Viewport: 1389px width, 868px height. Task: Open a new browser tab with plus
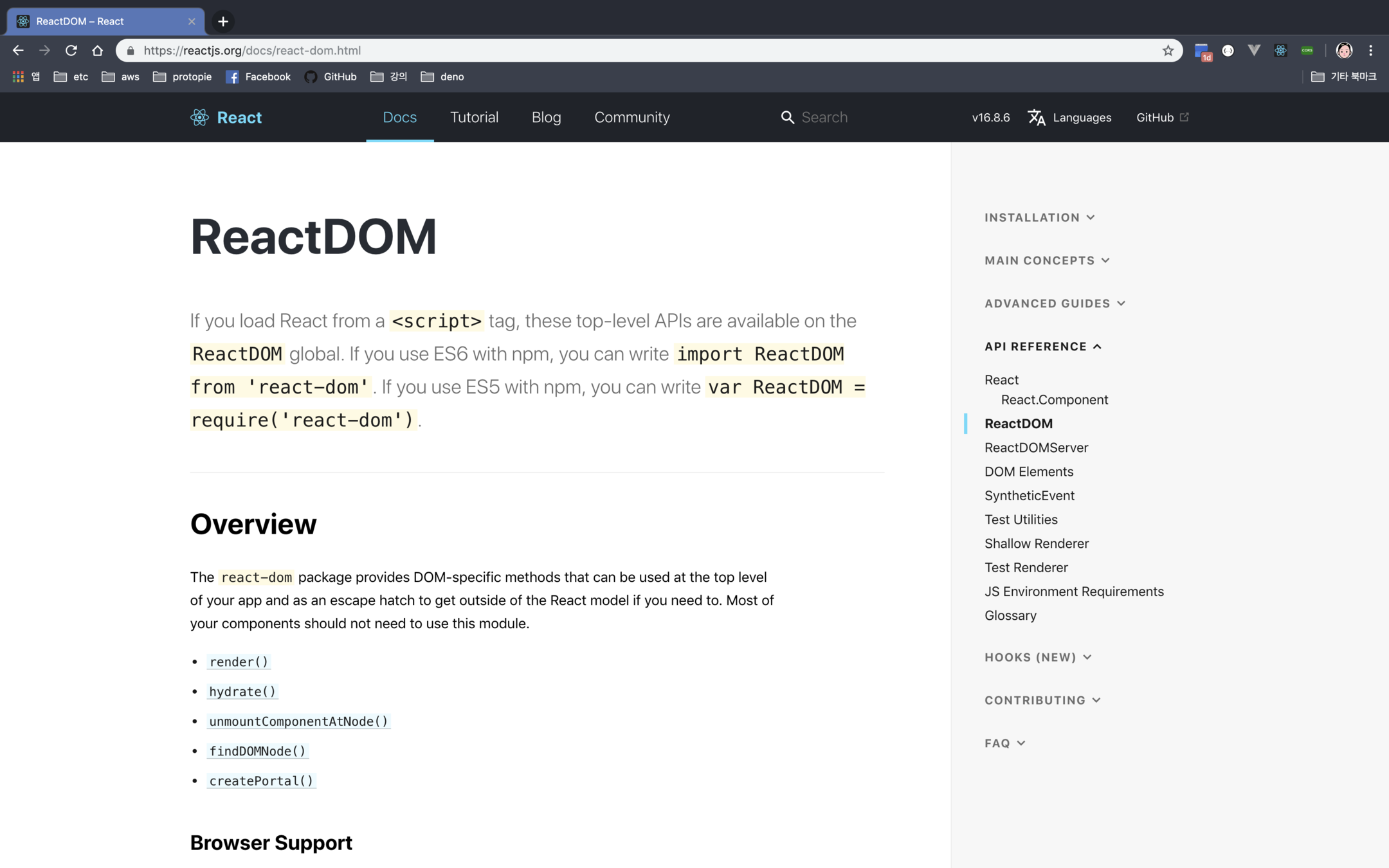(x=223, y=21)
